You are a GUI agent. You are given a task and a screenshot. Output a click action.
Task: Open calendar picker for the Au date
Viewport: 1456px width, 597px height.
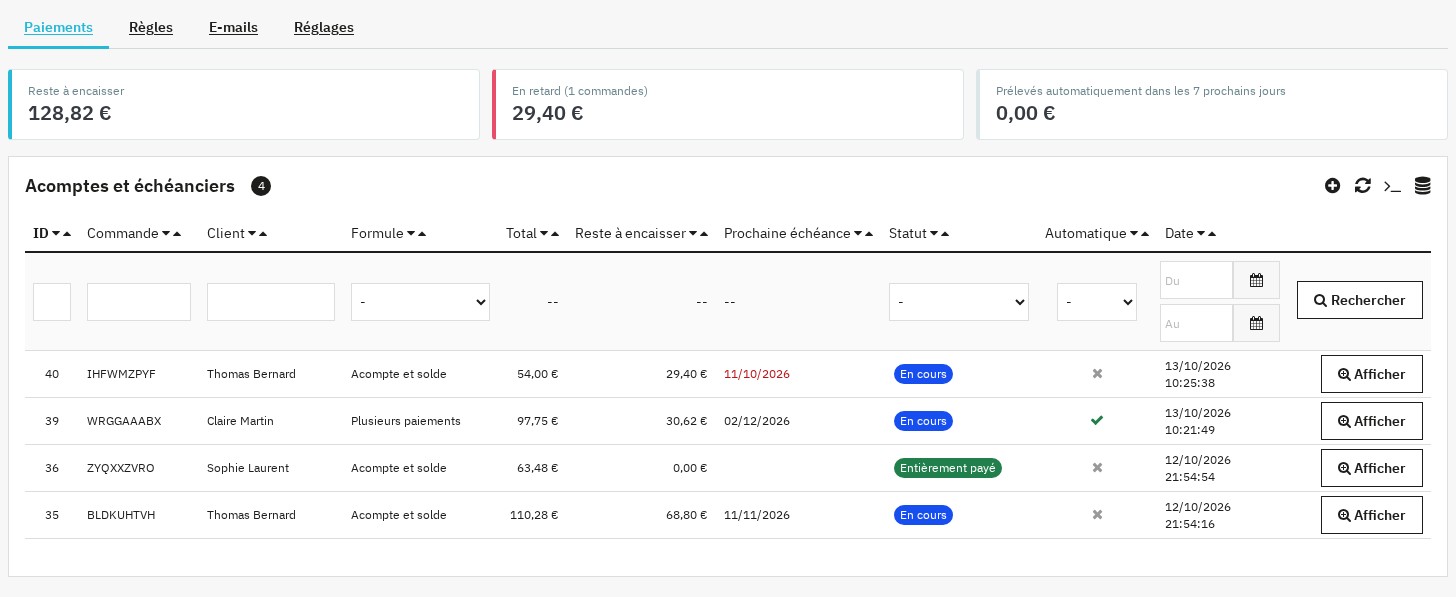tap(1256, 323)
